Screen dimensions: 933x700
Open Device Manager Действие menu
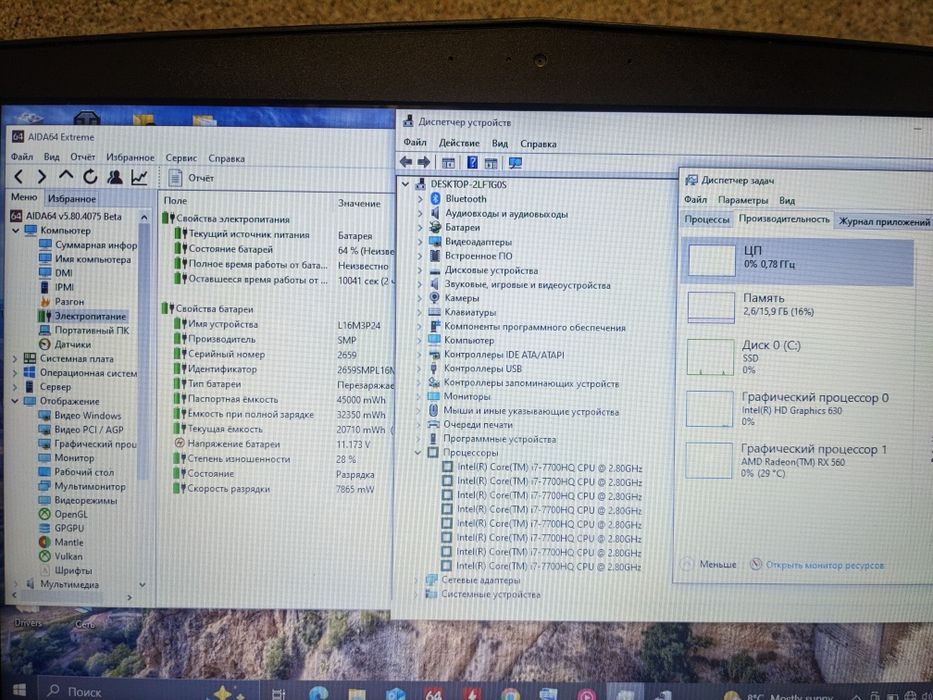tap(459, 143)
